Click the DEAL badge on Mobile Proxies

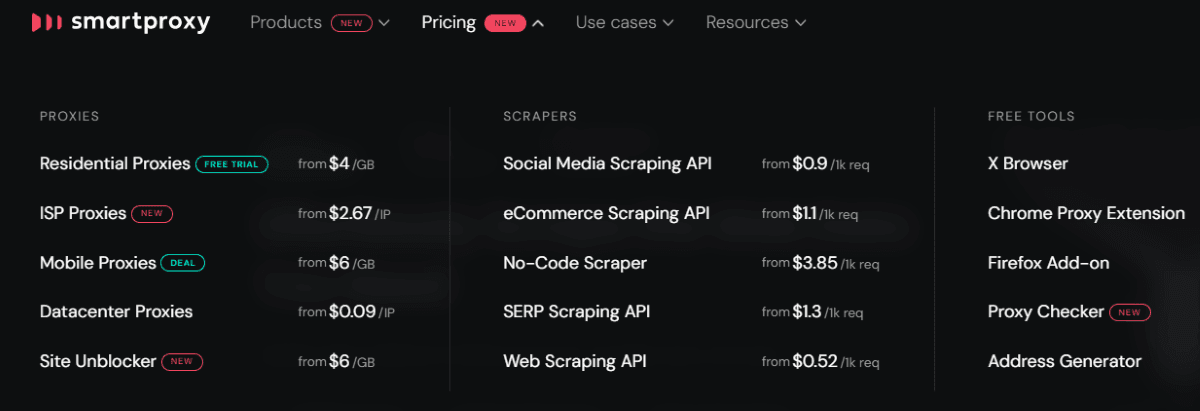(x=182, y=263)
